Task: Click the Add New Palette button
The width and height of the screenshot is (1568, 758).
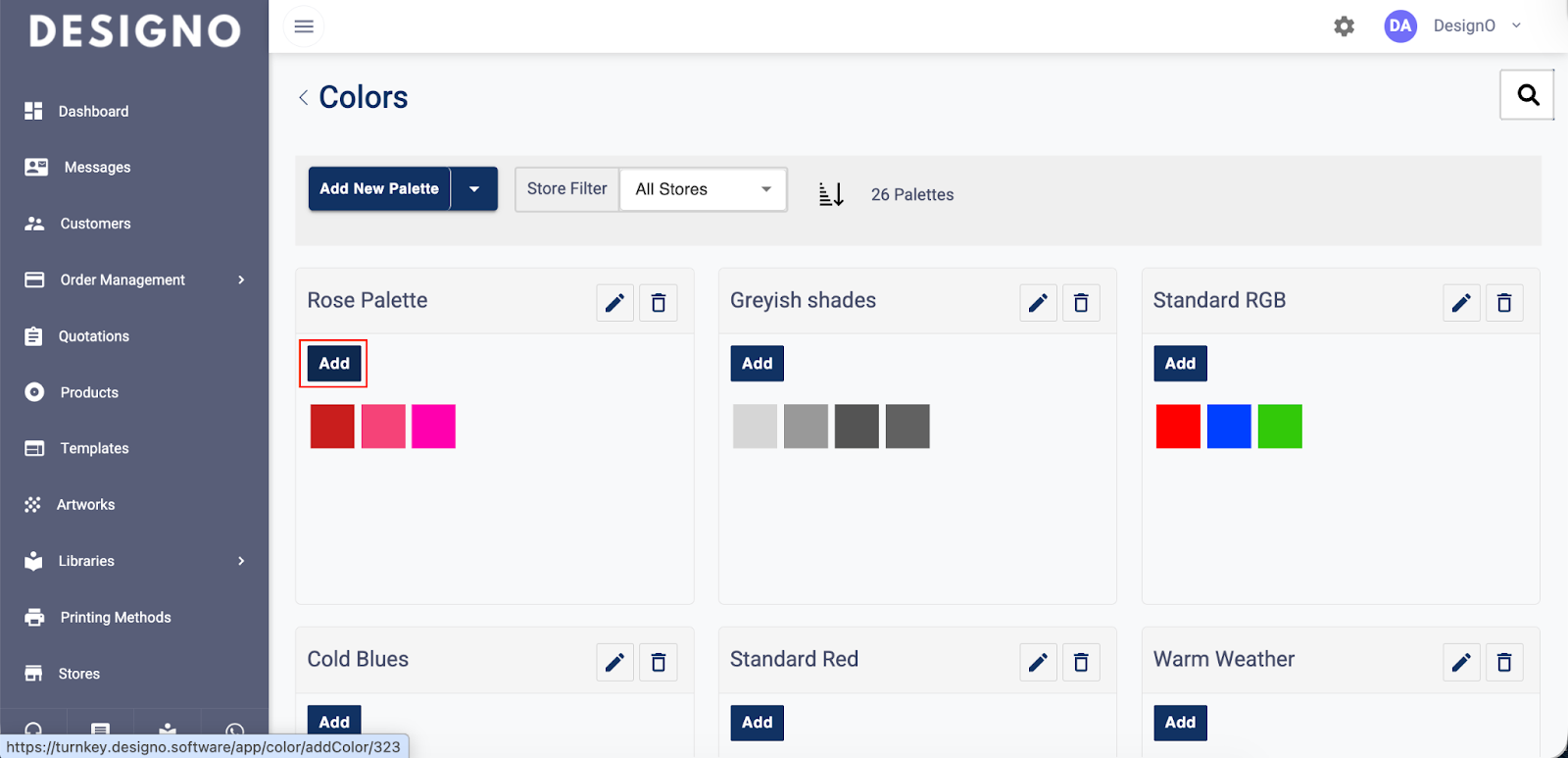Action: (379, 189)
